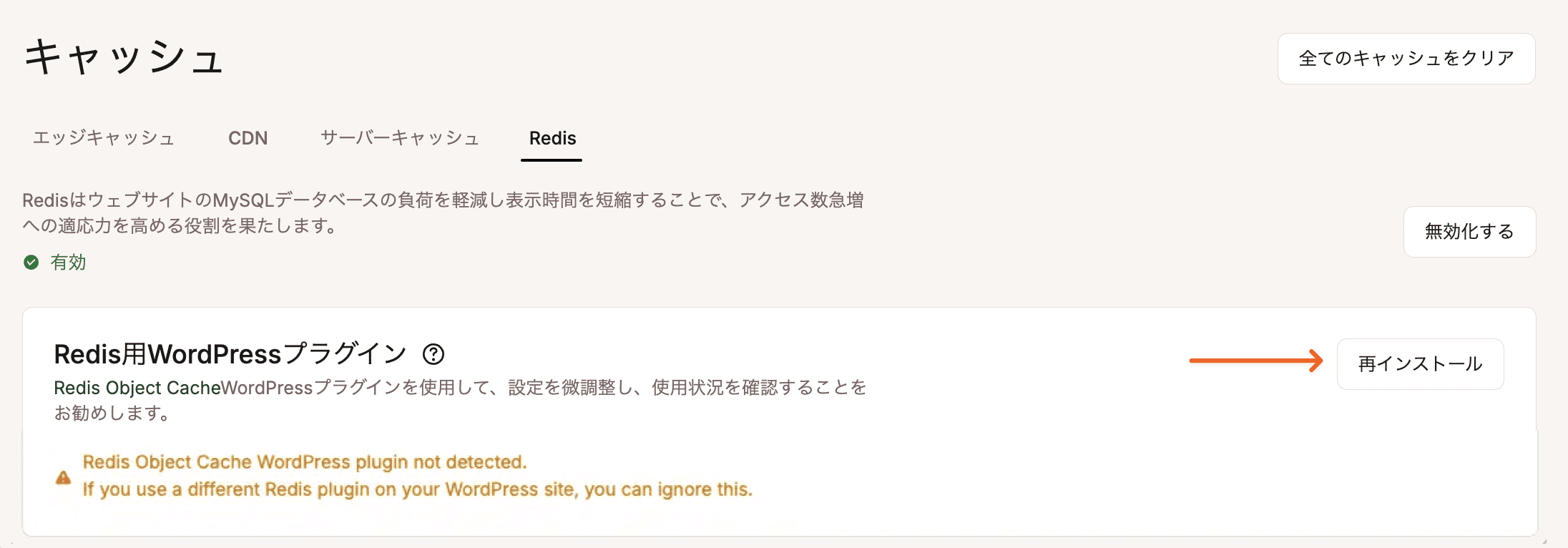Open the CDN tab
This screenshot has width=1568, height=548.
(248, 138)
